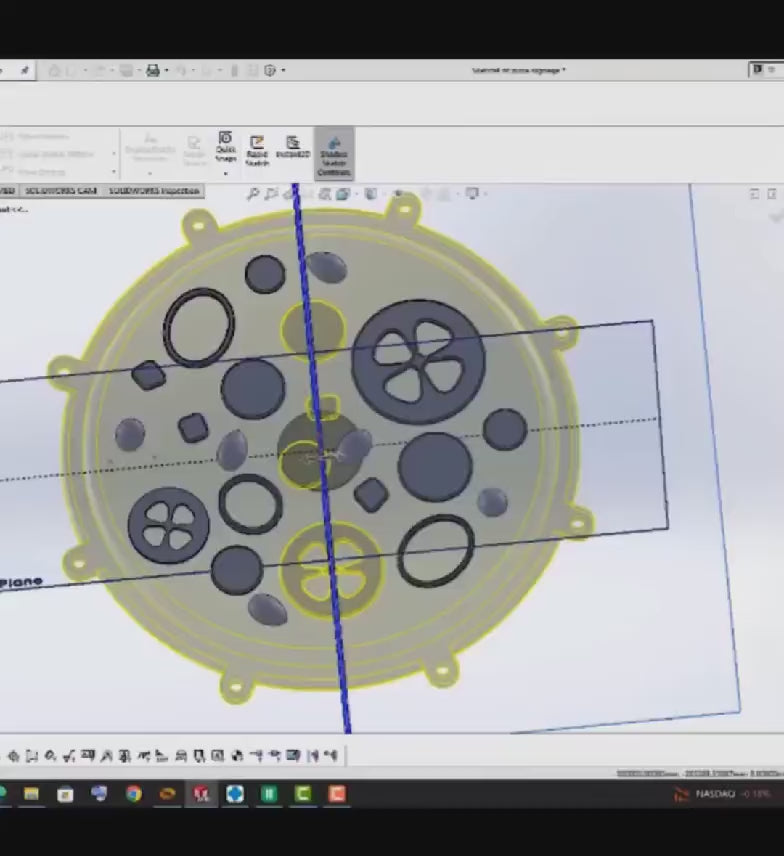Expand the Quick Snaps dropdown arrow
The height and width of the screenshot is (856, 784).
pyautogui.click(x=225, y=174)
